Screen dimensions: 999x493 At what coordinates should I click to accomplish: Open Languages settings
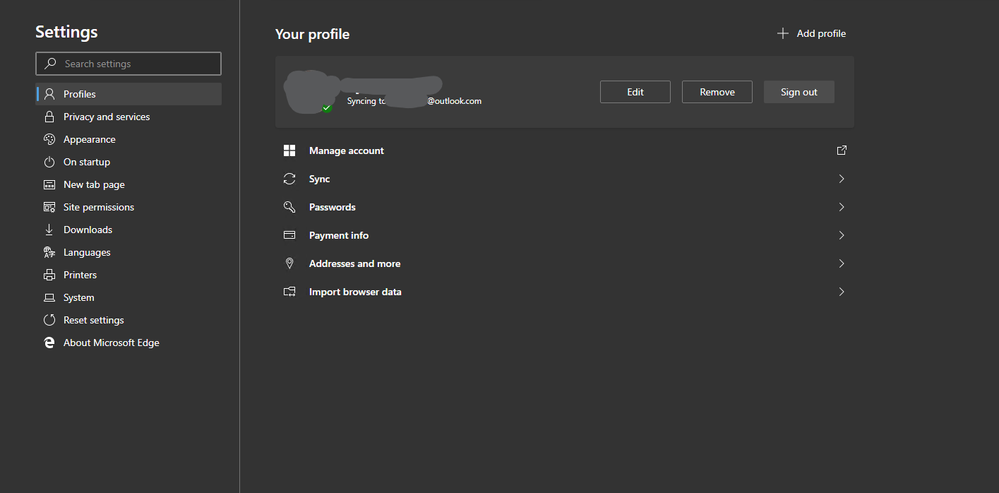pos(129,252)
